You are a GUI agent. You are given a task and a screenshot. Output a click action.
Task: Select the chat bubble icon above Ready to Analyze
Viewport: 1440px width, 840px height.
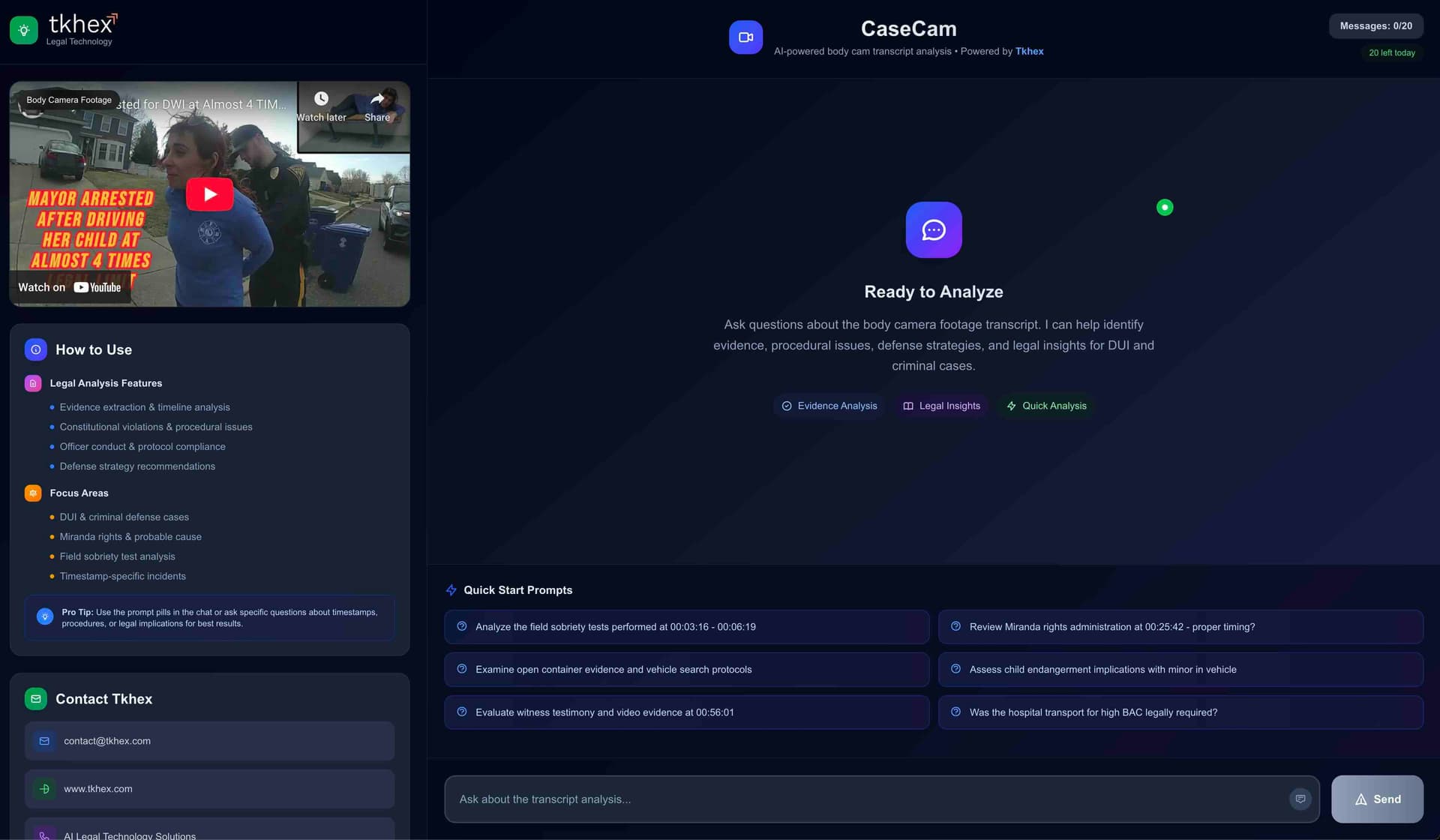(x=933, y=229)
